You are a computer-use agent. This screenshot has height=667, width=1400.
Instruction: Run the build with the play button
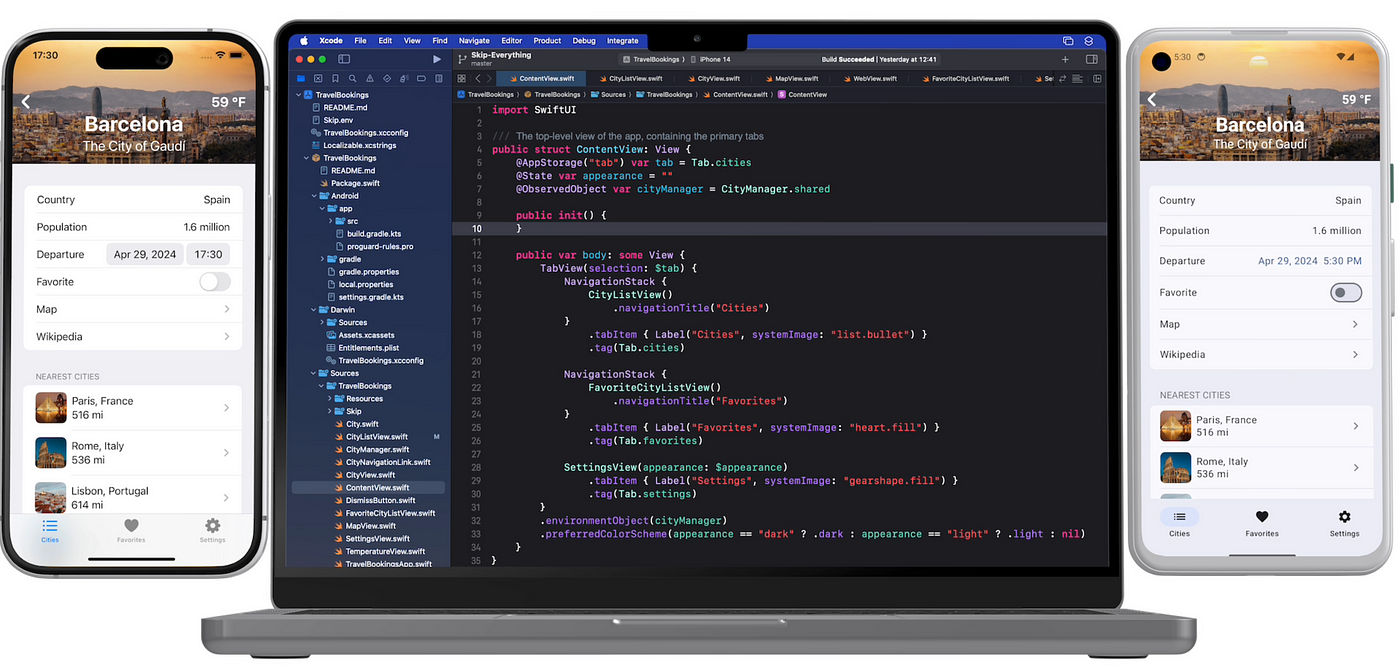click(x=436, y=60)
